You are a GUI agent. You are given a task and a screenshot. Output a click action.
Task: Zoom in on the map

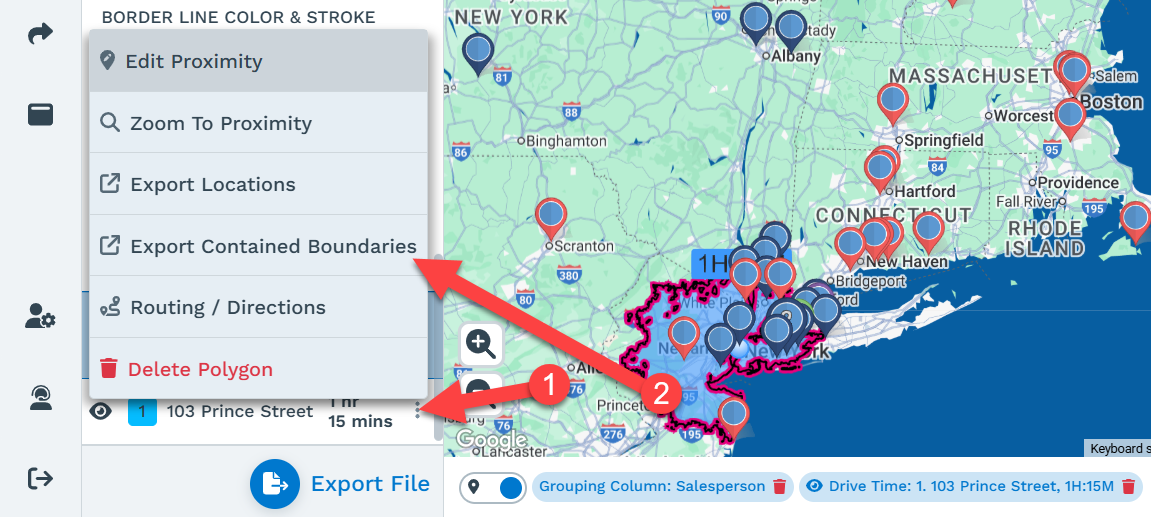click(x=481, y=343)
